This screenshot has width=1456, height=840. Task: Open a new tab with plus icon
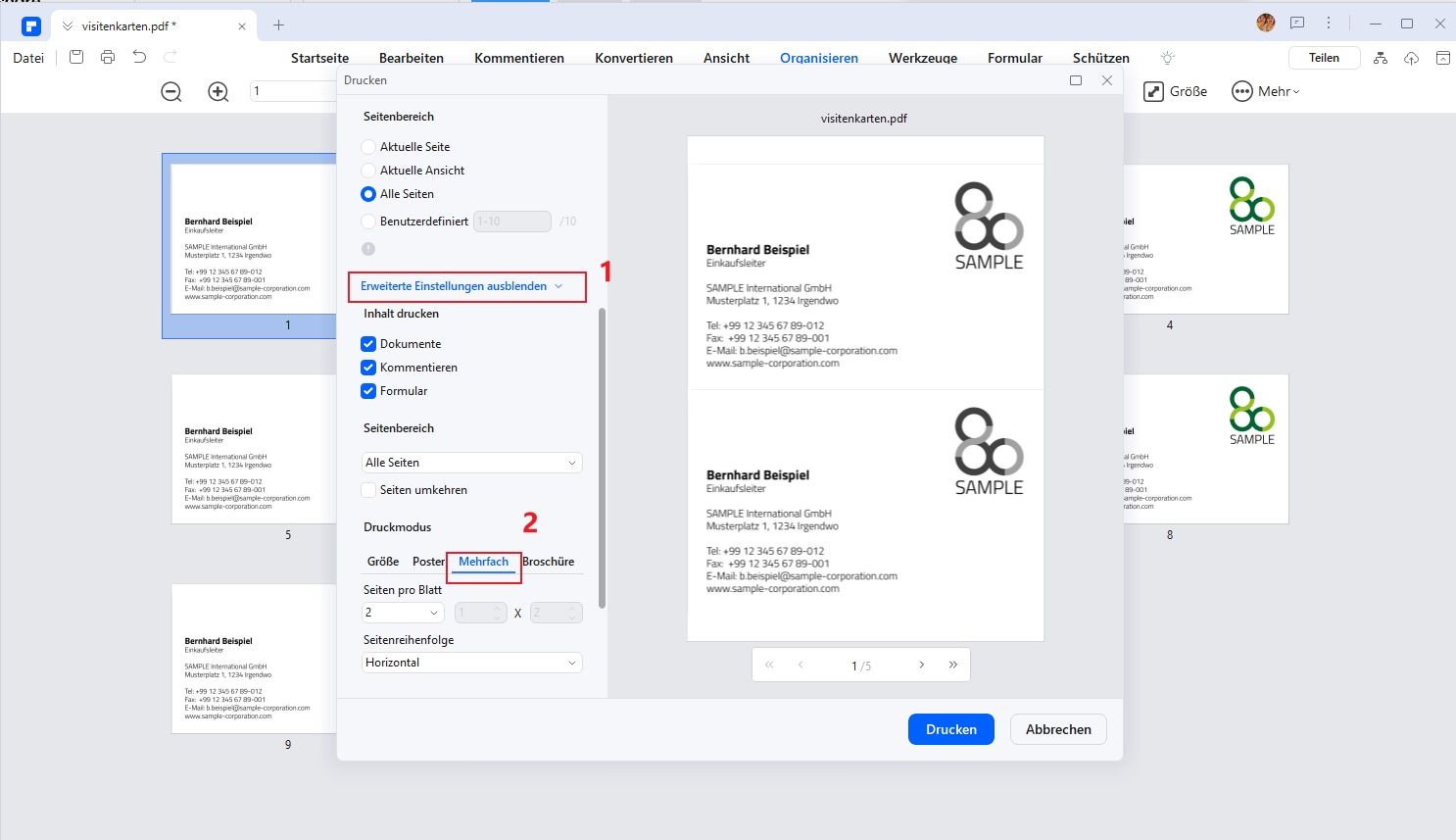[x=278, y=25]
